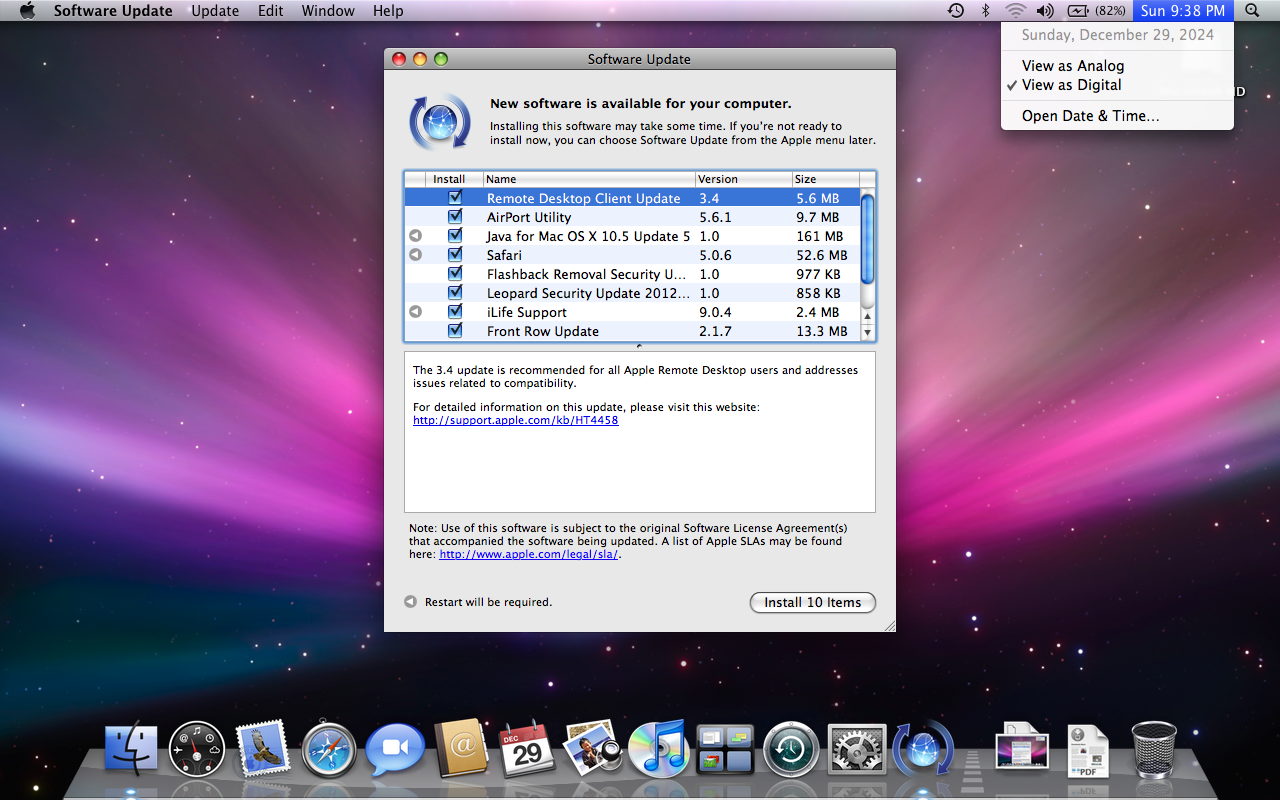Image resolution: width=1280 pixels, height=800 pixels.
Task: Open the AirPort Wi-Fi status menu
Action: pyautogui.click(x=1015, y=11)
